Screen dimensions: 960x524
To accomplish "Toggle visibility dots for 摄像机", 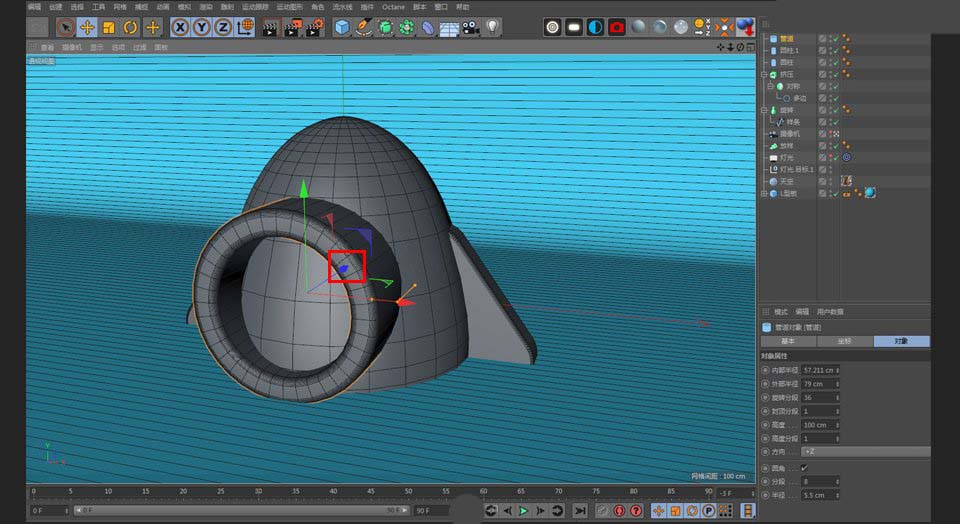I will click(830, 133).
